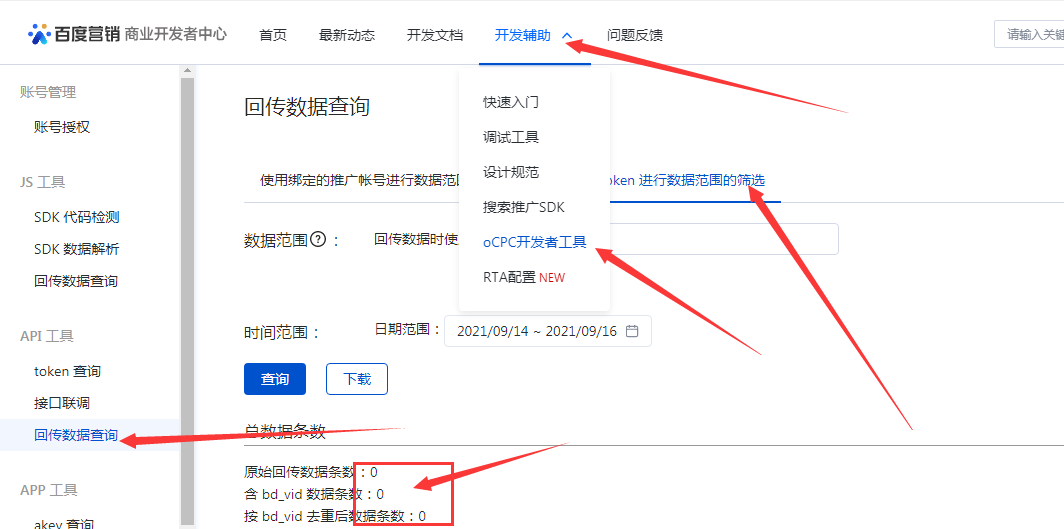
Task: Select 搜索推广SDK from the dropdown menu
Action: [x=524, y=208]
